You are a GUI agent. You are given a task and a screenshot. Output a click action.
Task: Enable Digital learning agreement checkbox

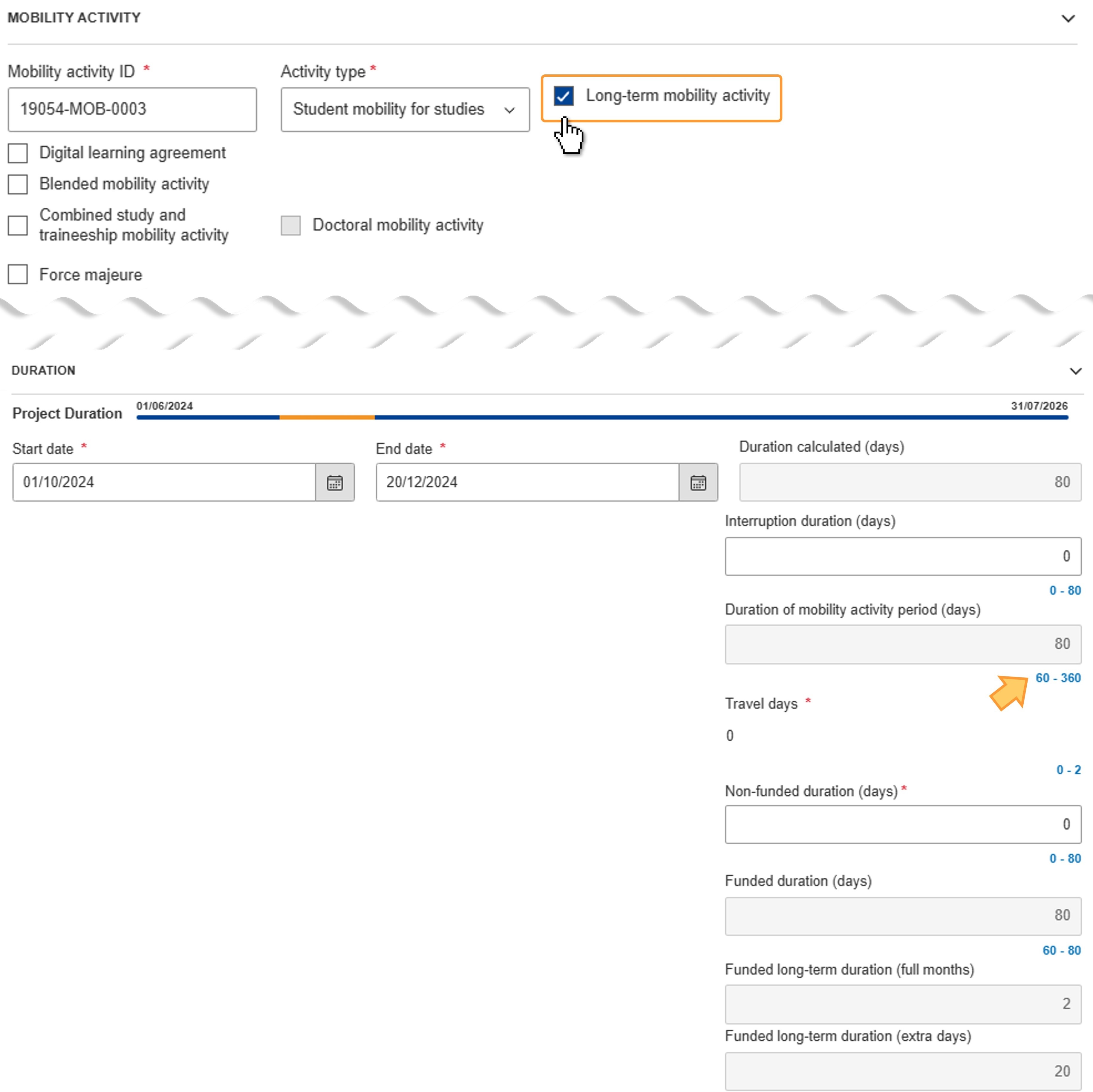click(18, 153)
